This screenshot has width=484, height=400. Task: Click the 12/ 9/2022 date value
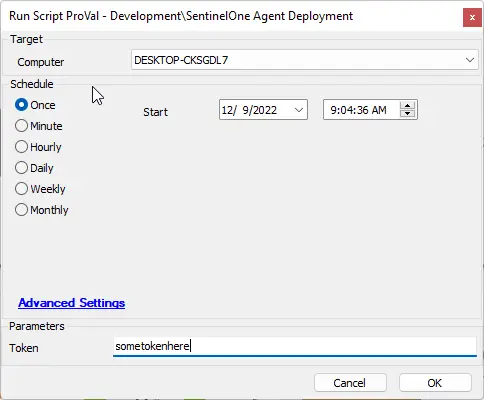pos(249,110)
